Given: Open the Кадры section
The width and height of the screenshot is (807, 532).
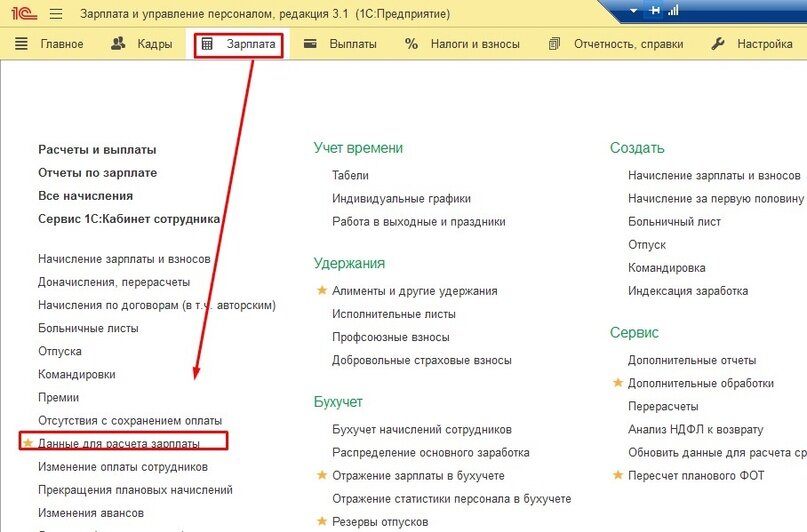Looking at the screenshot, I should [154, 44].
